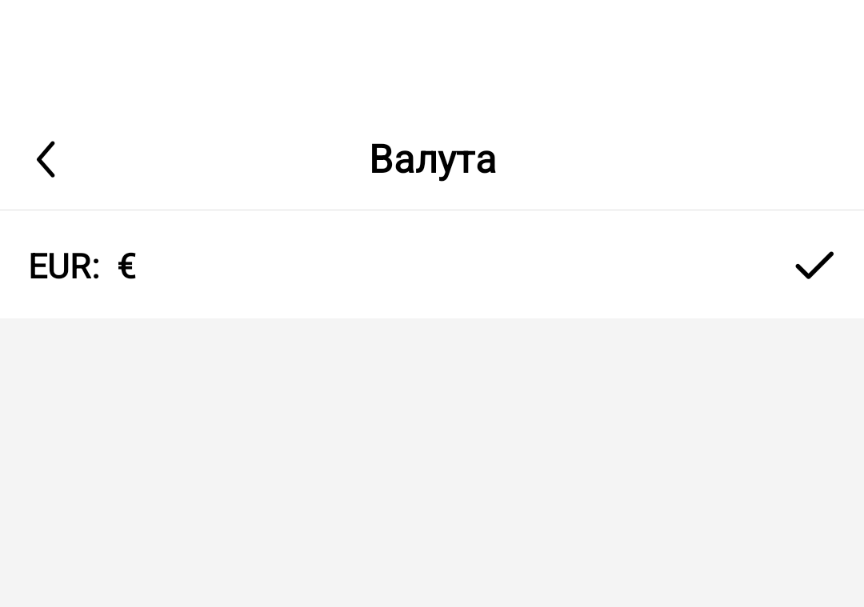Screen dimensions: 864x607
Task: Choose EUR as the currency
Action: pyautogui.click(x=82, y=267)
